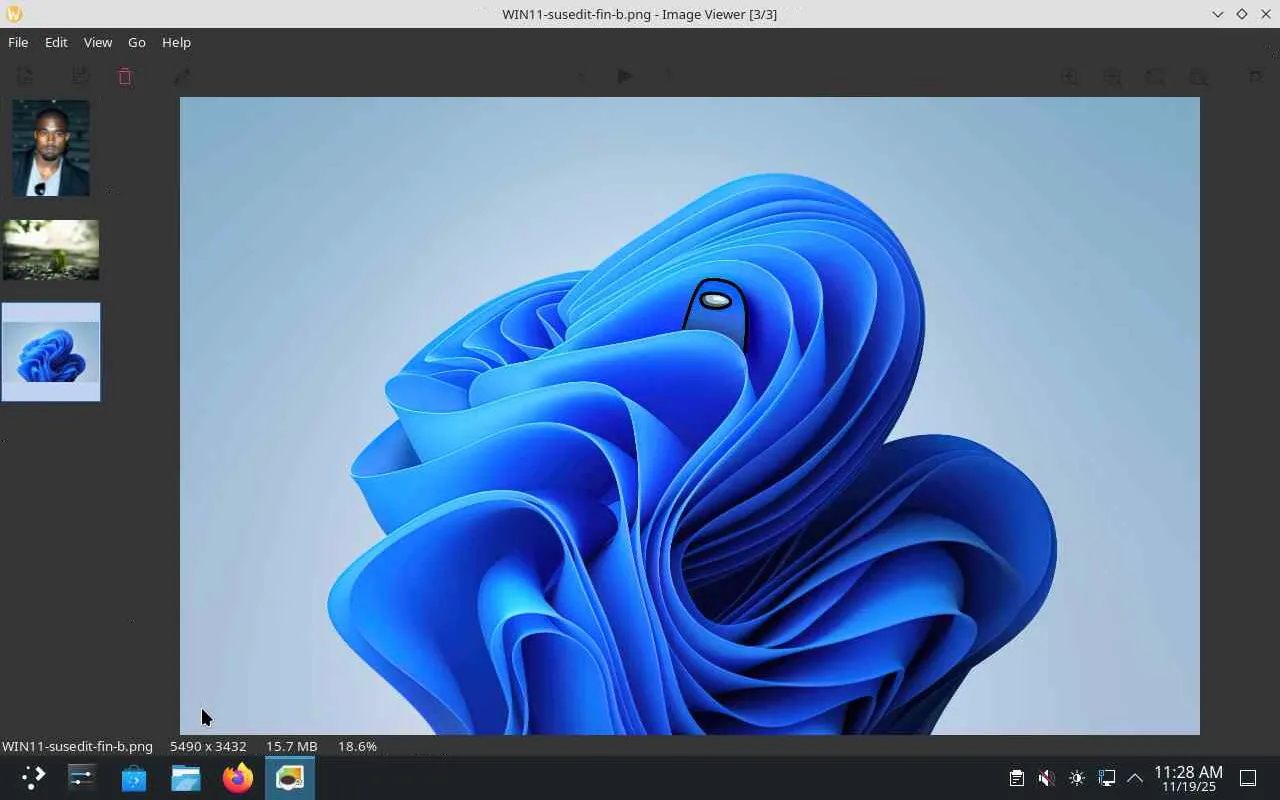Click the Zoom Out toolbar icon

[x=1111, y=76]
